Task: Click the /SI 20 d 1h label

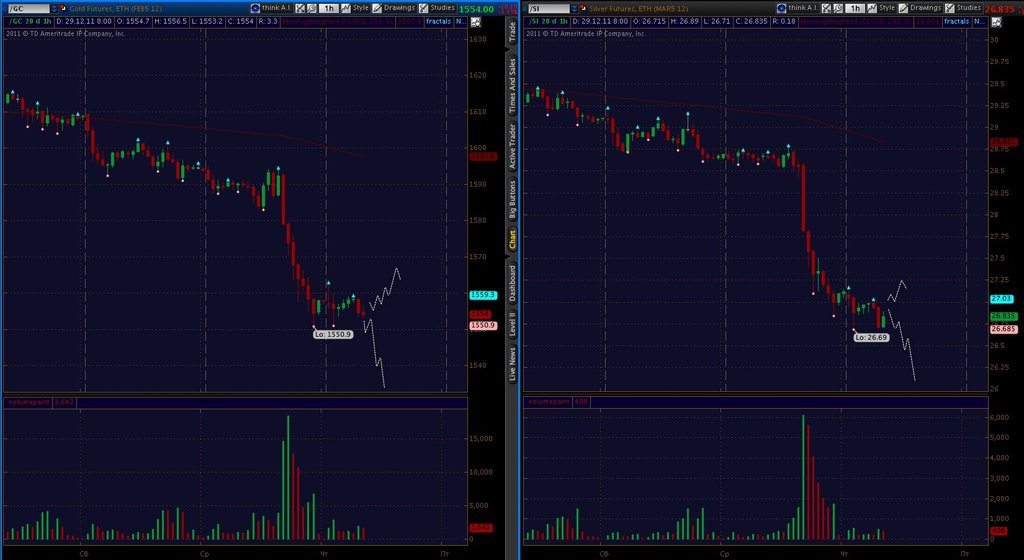Action: (547, 22)
